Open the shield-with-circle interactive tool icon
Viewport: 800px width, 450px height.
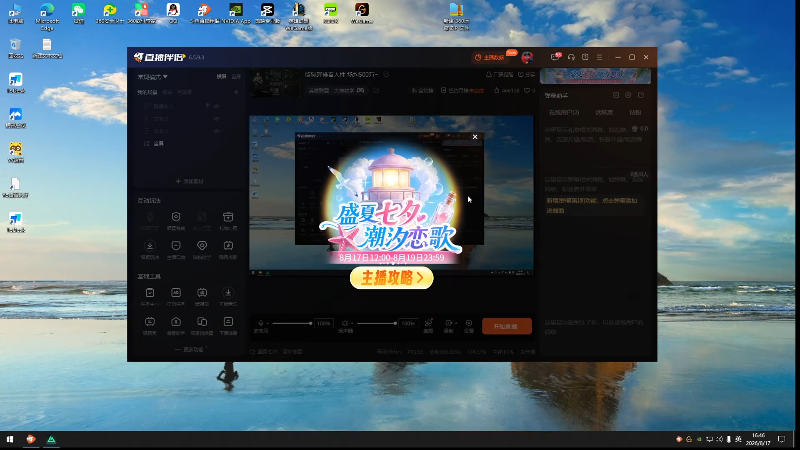point(176,217)
